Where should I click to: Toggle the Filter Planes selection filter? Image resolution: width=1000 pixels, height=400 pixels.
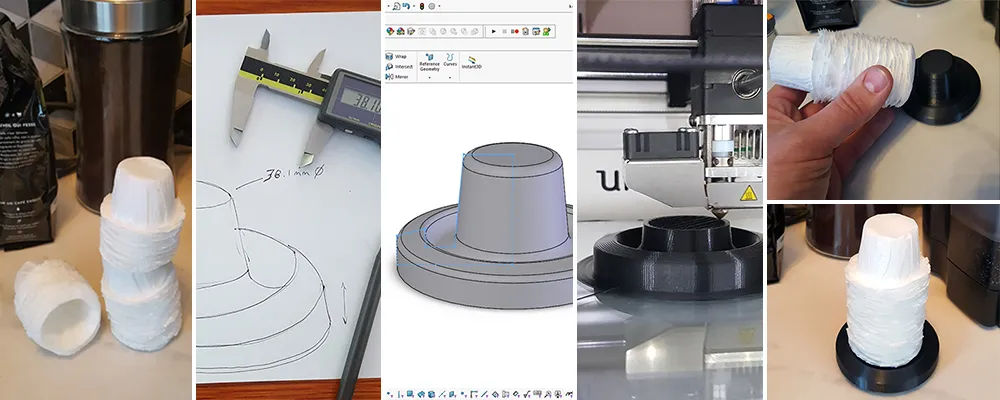[452, 394]
